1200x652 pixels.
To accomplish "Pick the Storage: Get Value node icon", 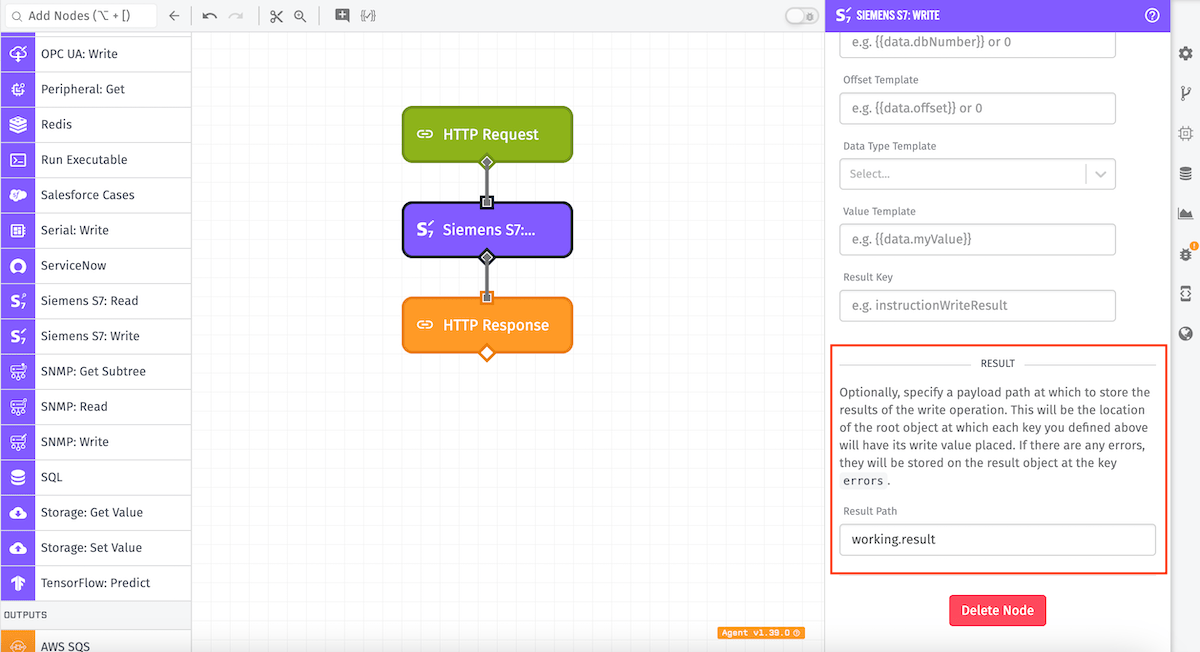I will pyautogui.click(x=18, y=512).
